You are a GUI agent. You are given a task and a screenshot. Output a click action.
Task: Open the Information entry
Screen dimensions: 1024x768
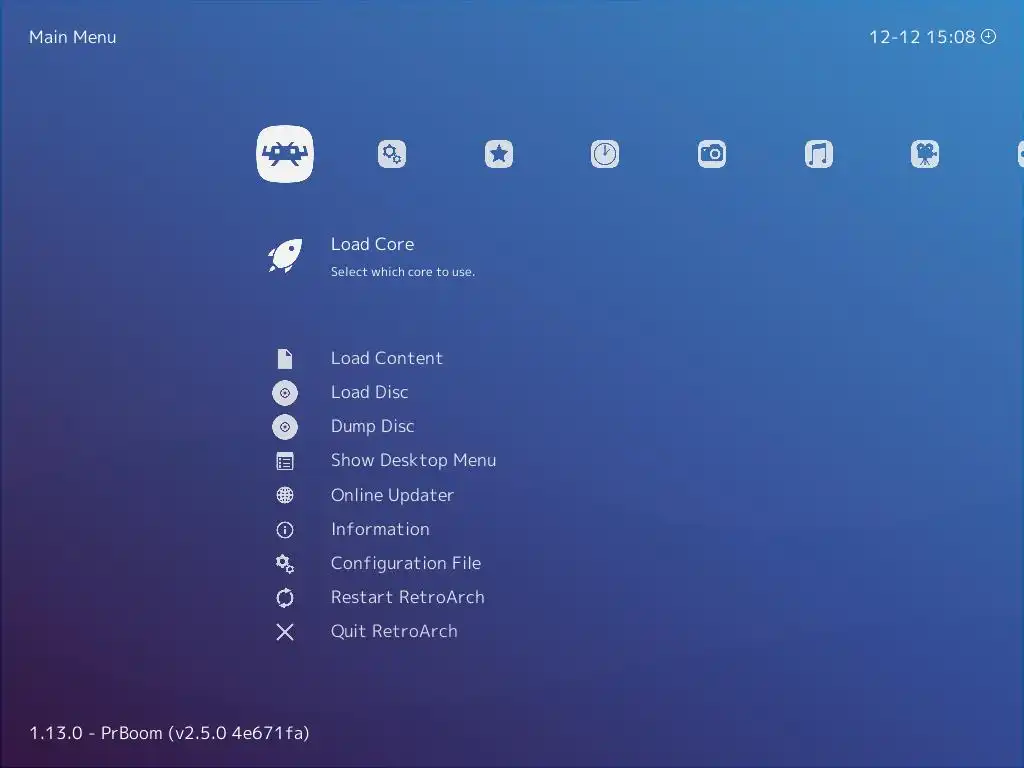click(x=380, y=529)
